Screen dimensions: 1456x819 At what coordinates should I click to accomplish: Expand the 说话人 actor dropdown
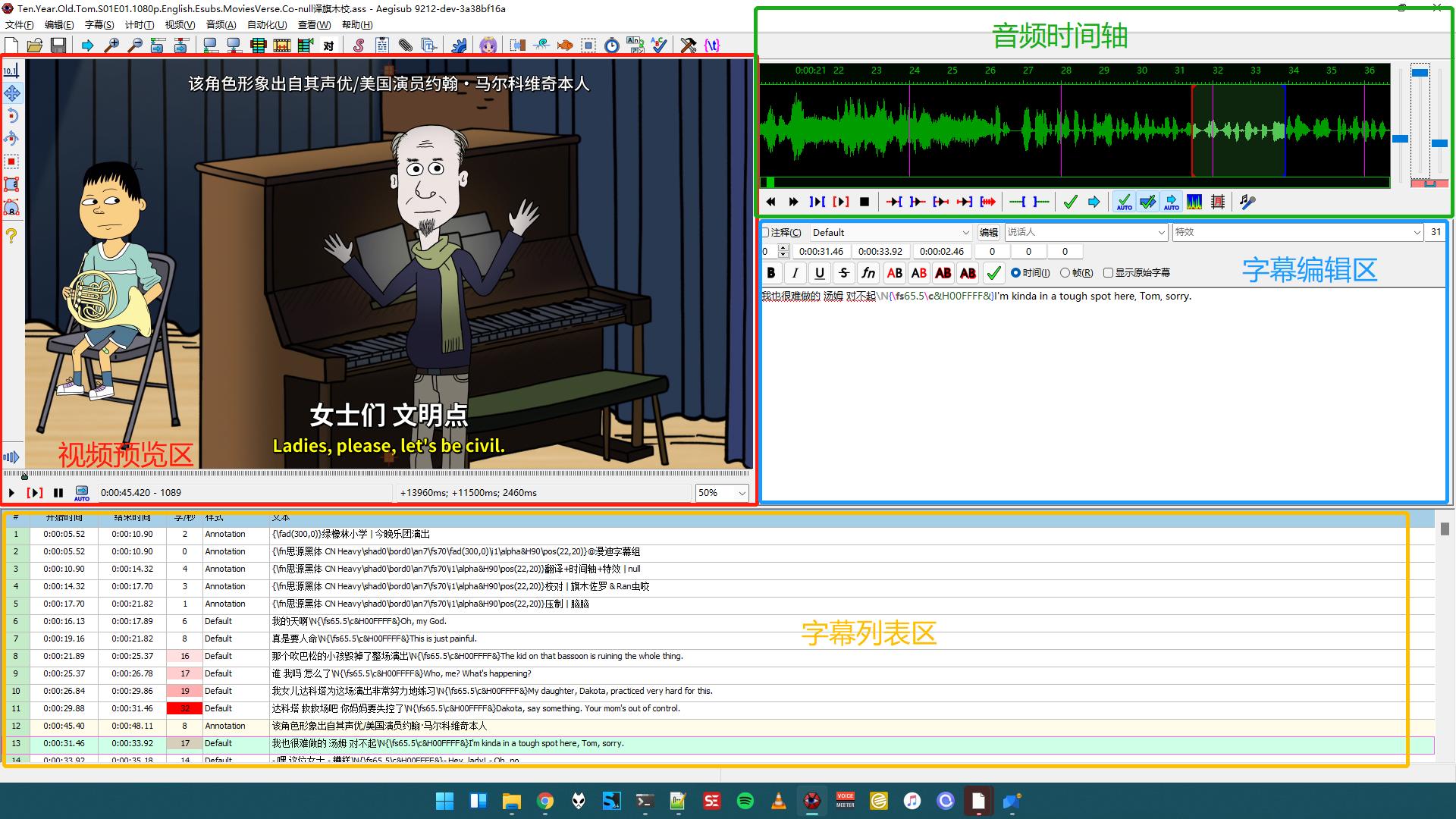coord(1161,233)
